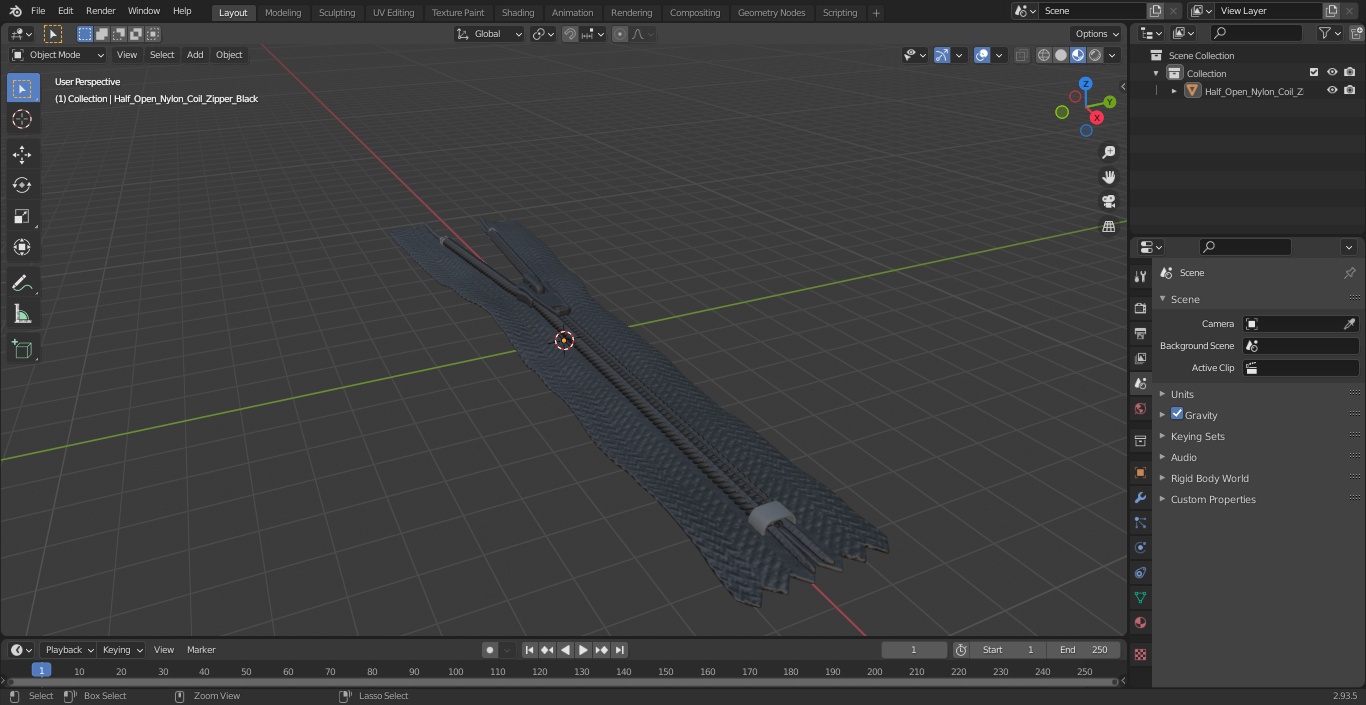Open the Texture properties tab
The width and height of the screenshot is (1366, 705).
point(1140,654)
